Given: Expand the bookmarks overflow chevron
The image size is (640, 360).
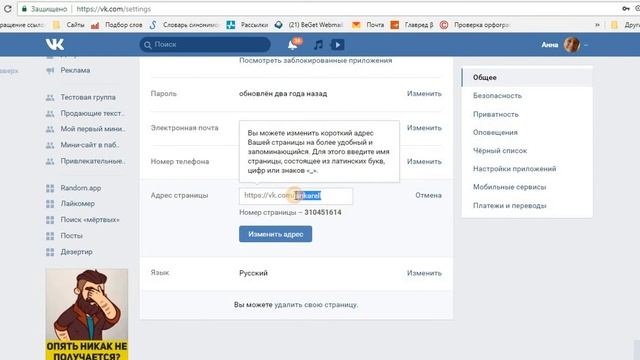Looking at the screenshot, I should pyautogui.click(x=597, y=25).
